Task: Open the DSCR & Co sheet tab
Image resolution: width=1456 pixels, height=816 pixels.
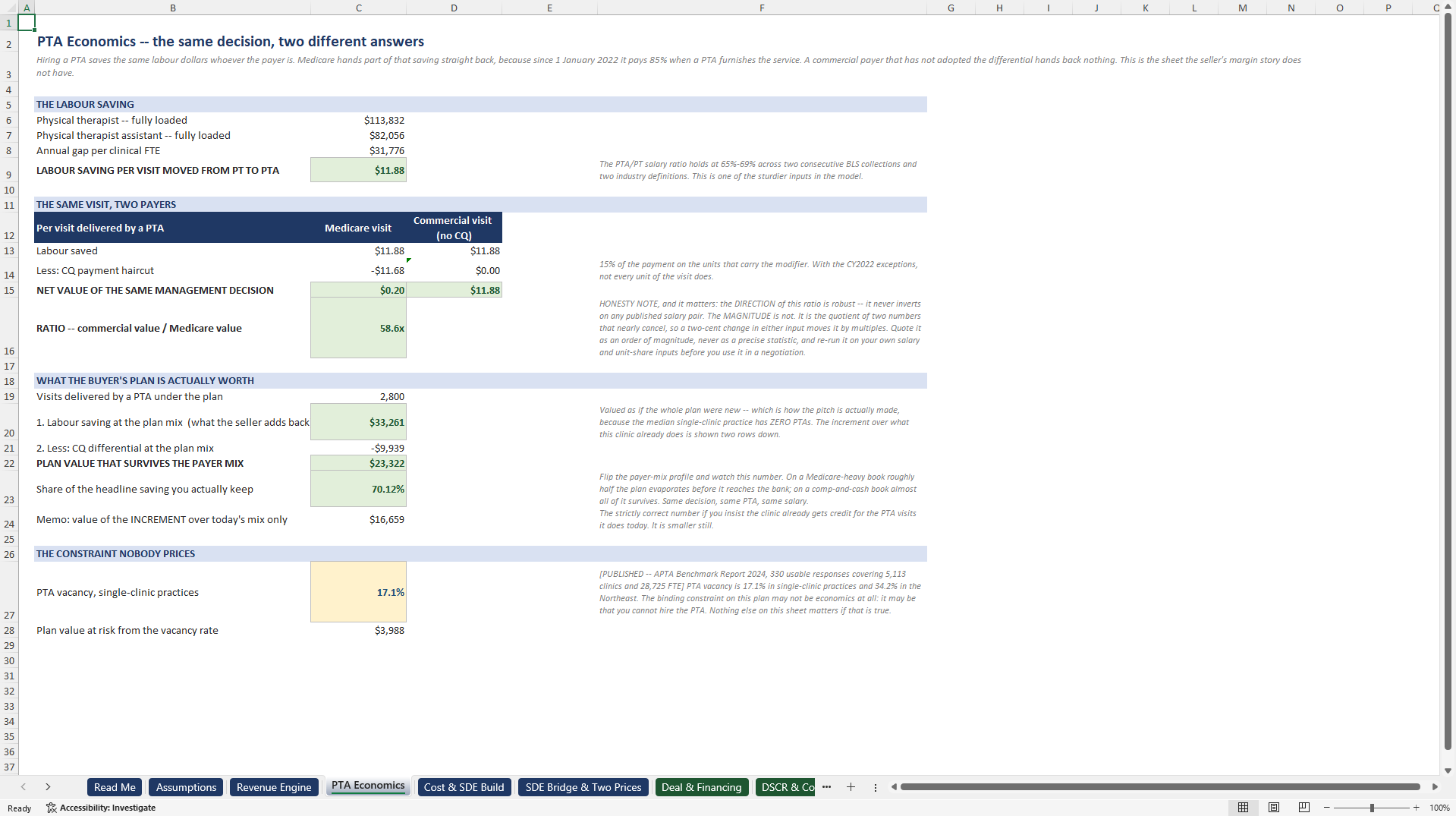Action: point(785,787)
